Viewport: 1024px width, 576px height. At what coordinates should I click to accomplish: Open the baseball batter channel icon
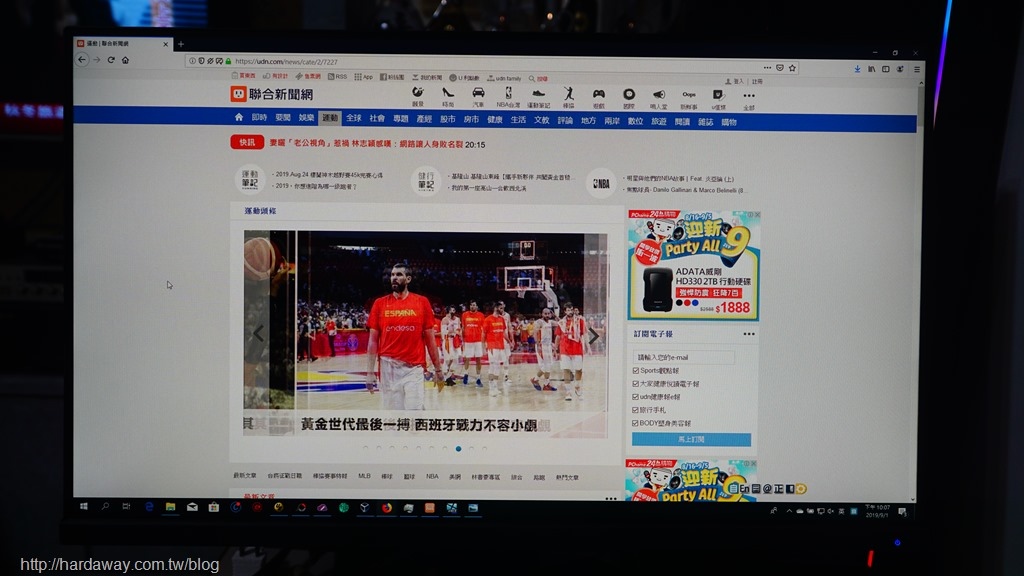(569, 98)
